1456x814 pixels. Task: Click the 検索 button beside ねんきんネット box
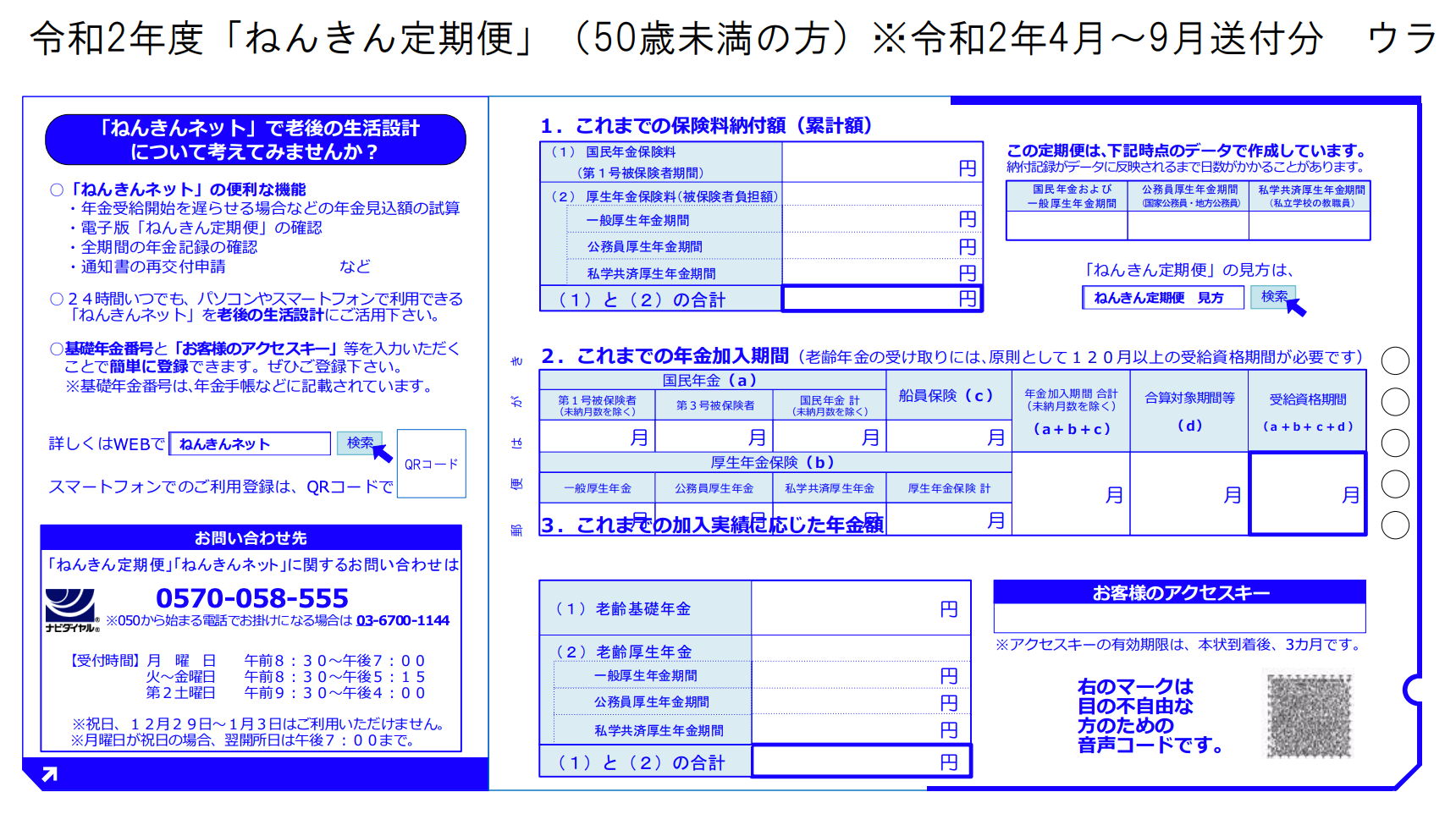[359, 443]
